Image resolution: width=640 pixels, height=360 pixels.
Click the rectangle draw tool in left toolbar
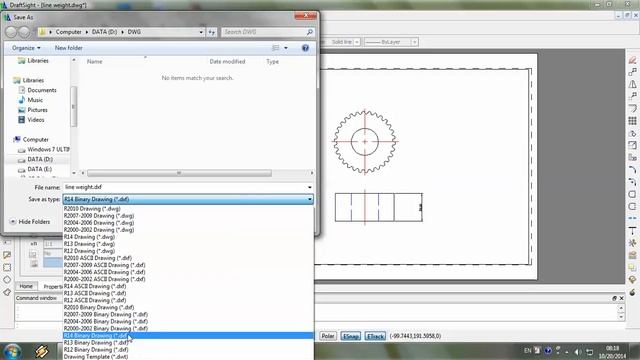click(x=7, y=267)
